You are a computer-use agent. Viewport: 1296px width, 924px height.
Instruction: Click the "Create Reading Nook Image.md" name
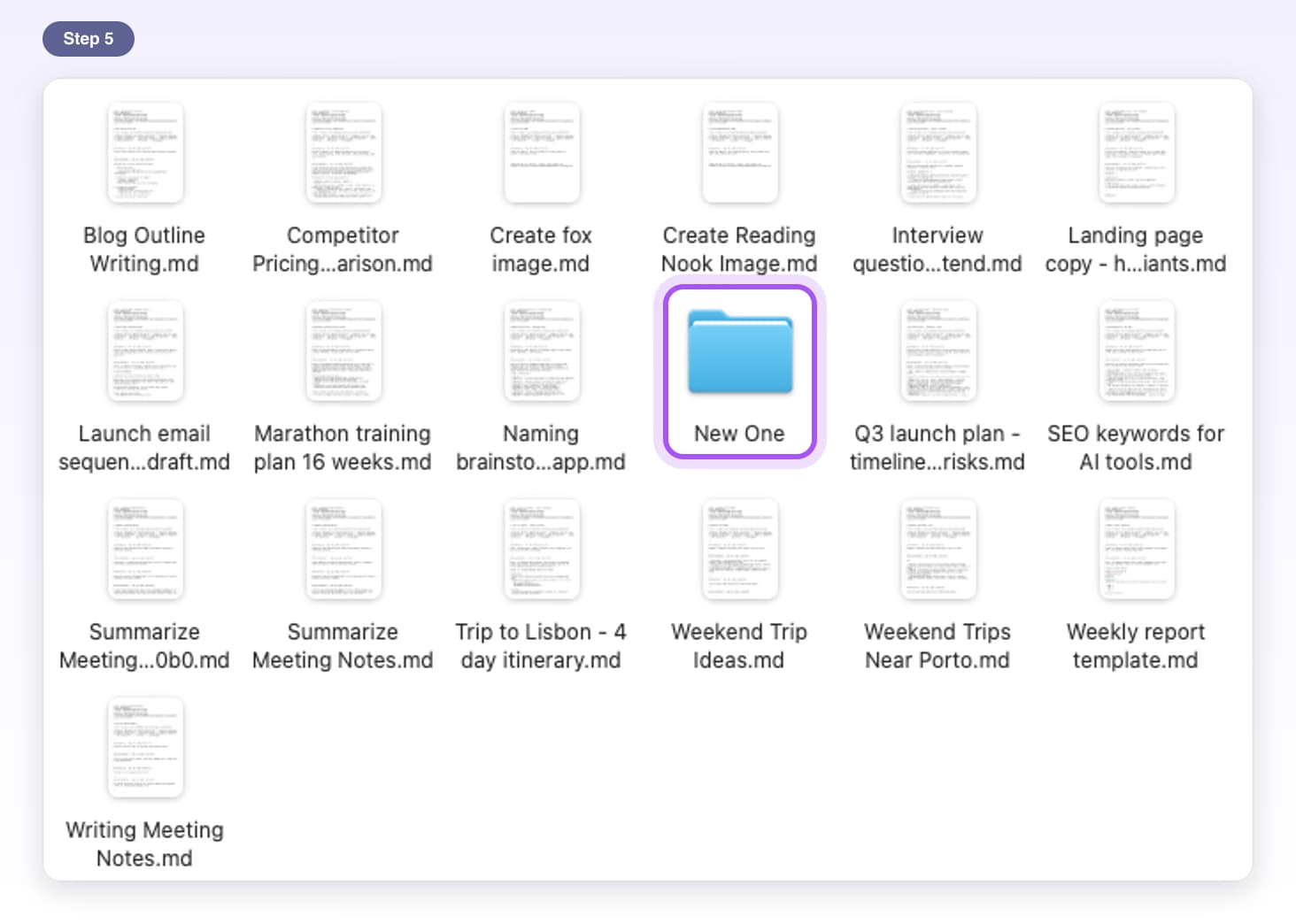(x=739, y=250)
